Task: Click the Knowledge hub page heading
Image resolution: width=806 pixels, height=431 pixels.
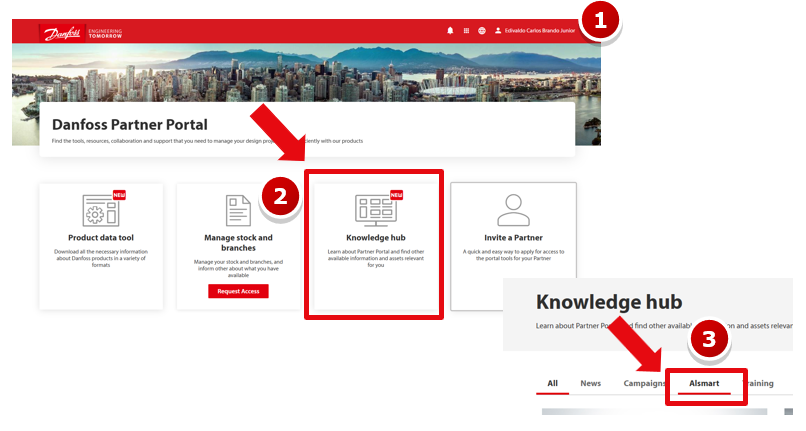Action: click(609, 302)
